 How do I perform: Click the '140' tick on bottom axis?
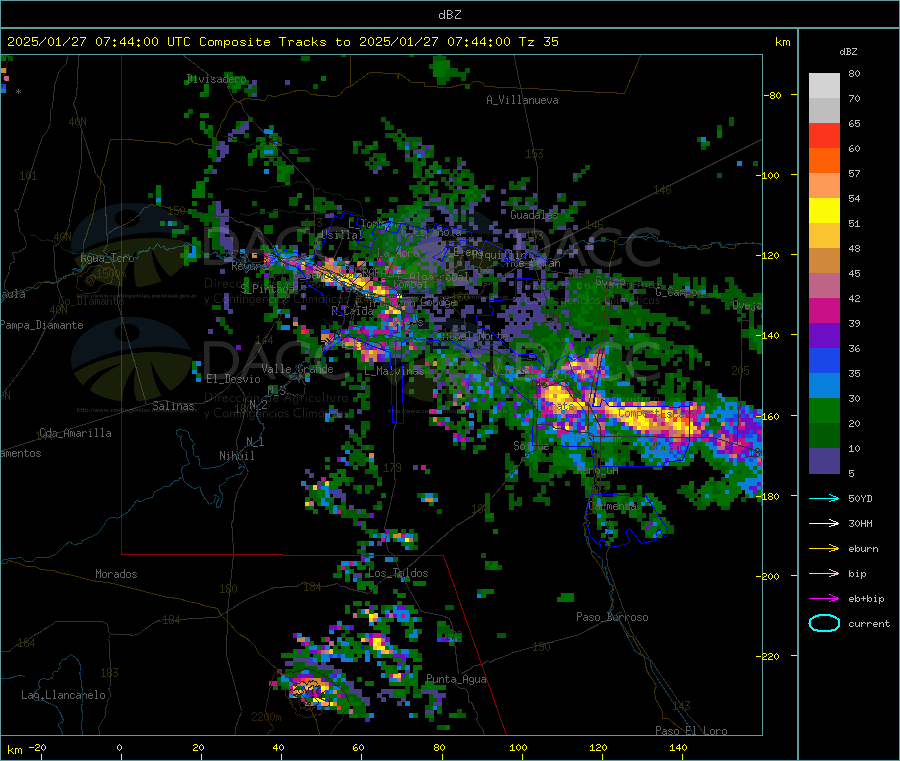click(678, 748)
